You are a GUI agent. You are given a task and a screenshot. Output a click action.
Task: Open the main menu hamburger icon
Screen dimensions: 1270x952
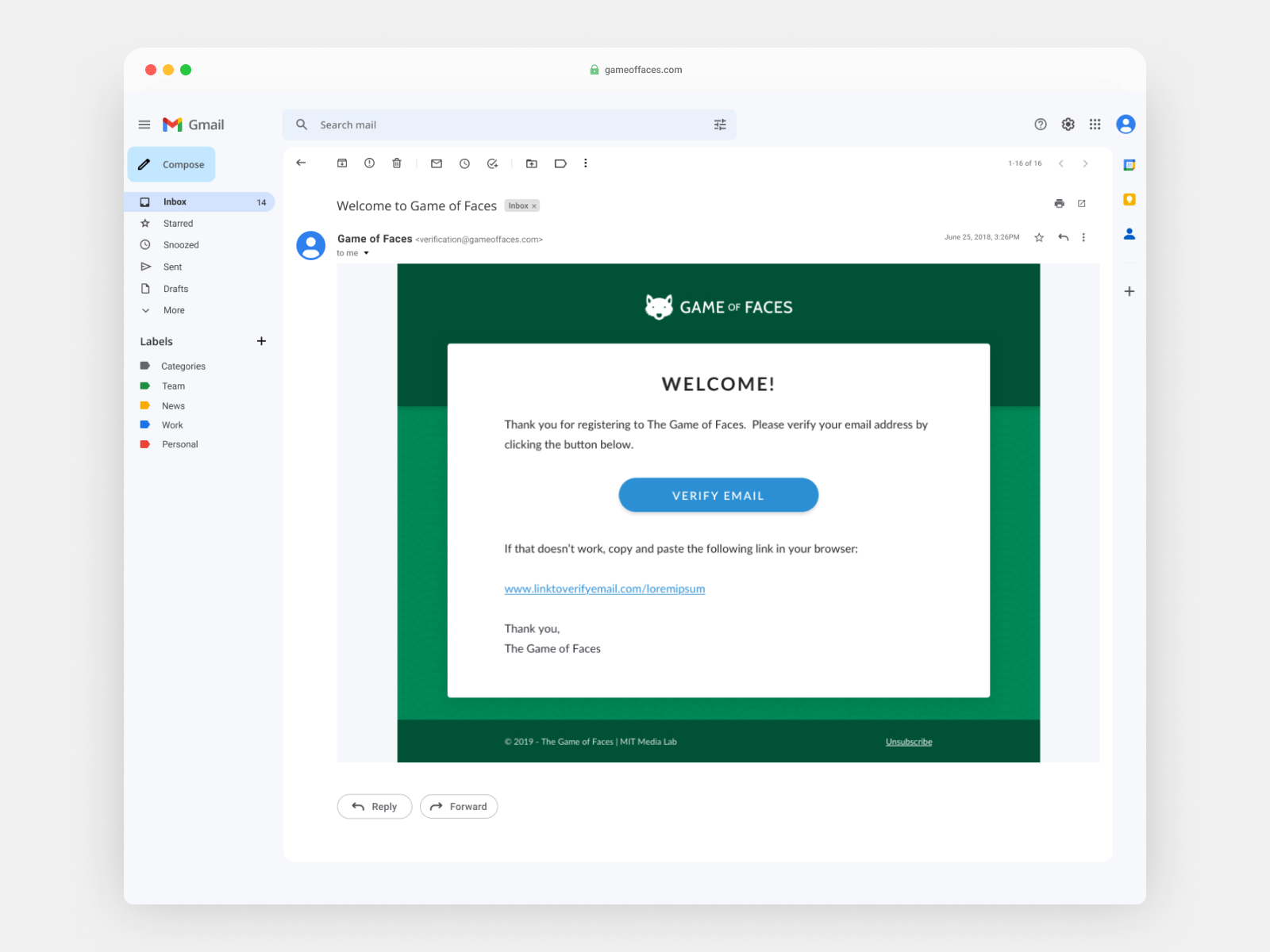click(144, 125)
